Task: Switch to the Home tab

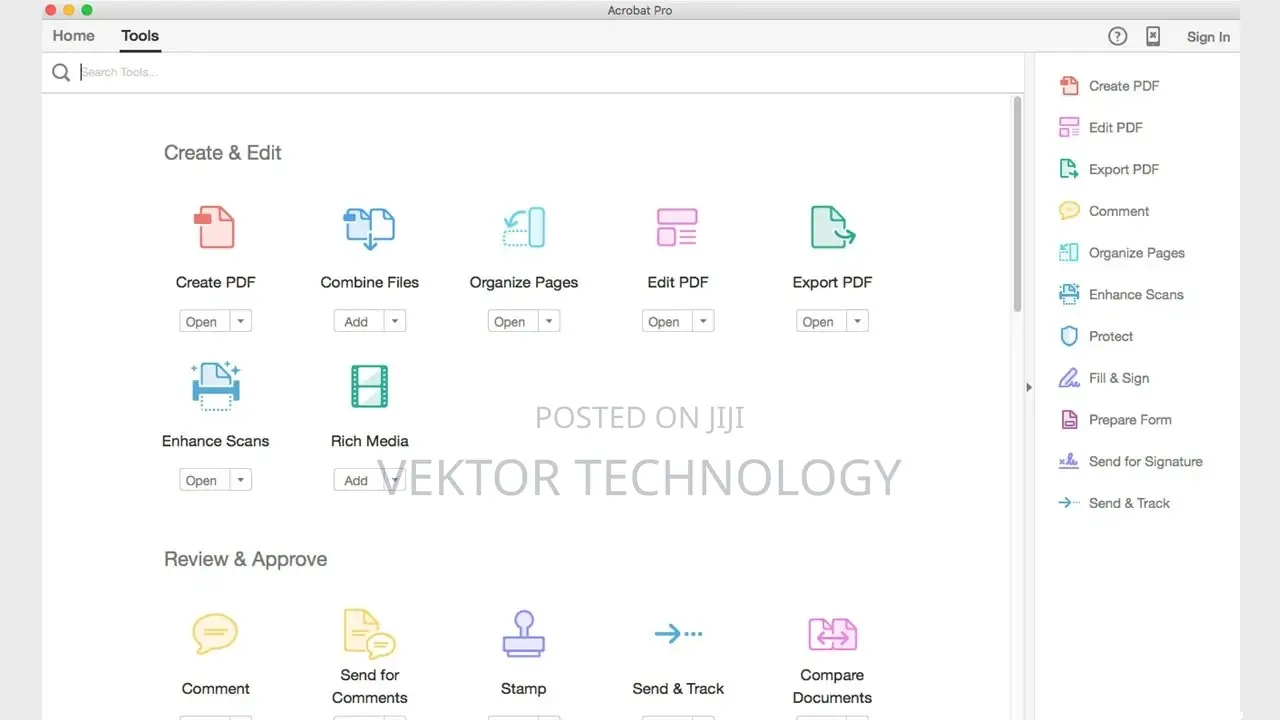Action: [74, 36]
